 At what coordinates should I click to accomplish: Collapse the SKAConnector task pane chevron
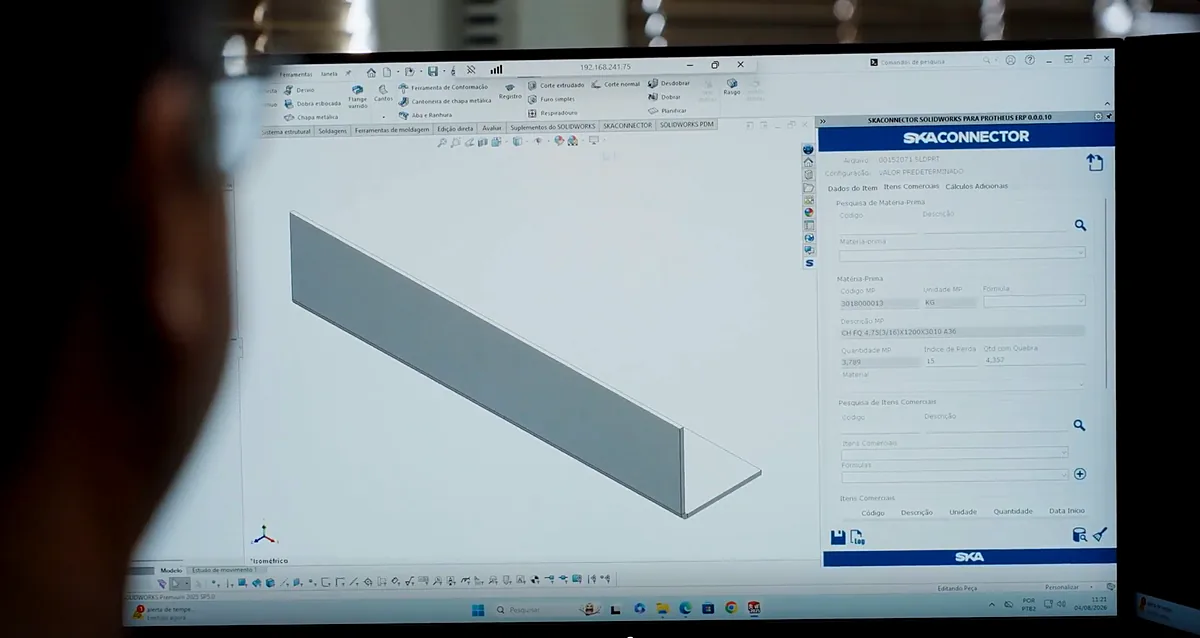pos(823,121)
